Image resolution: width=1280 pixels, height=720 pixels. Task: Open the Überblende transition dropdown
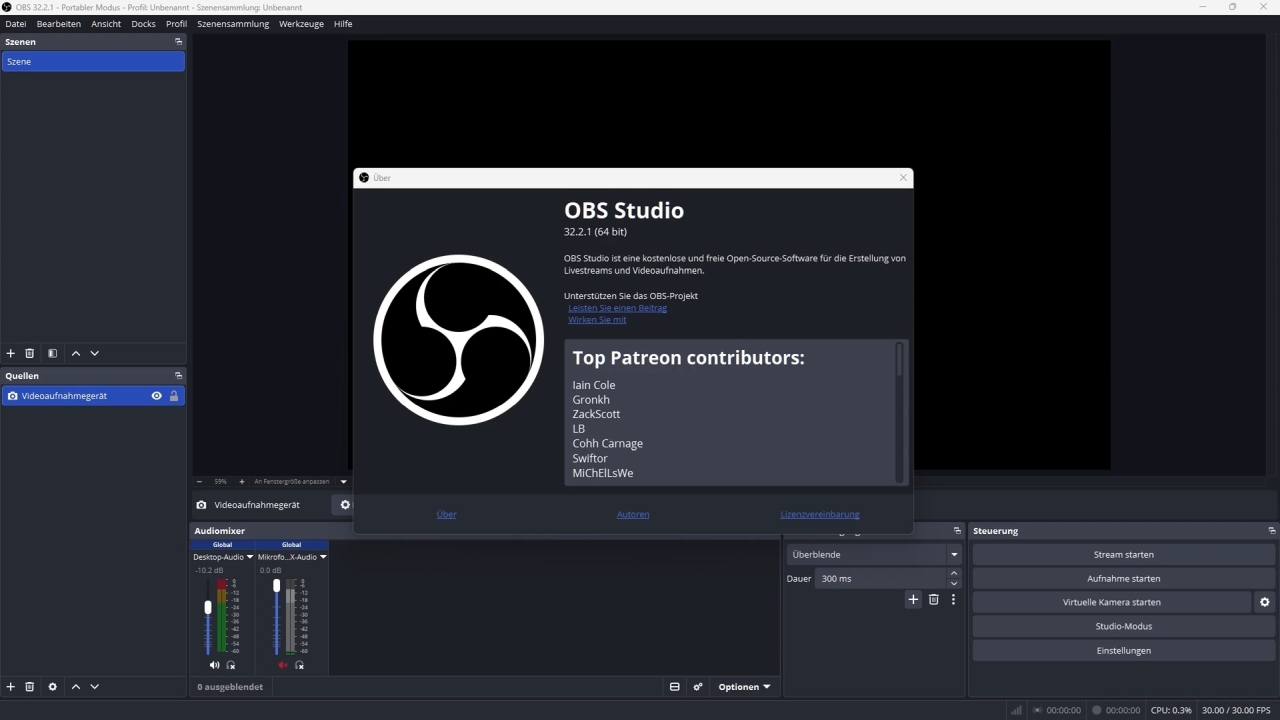pos(874,554)
